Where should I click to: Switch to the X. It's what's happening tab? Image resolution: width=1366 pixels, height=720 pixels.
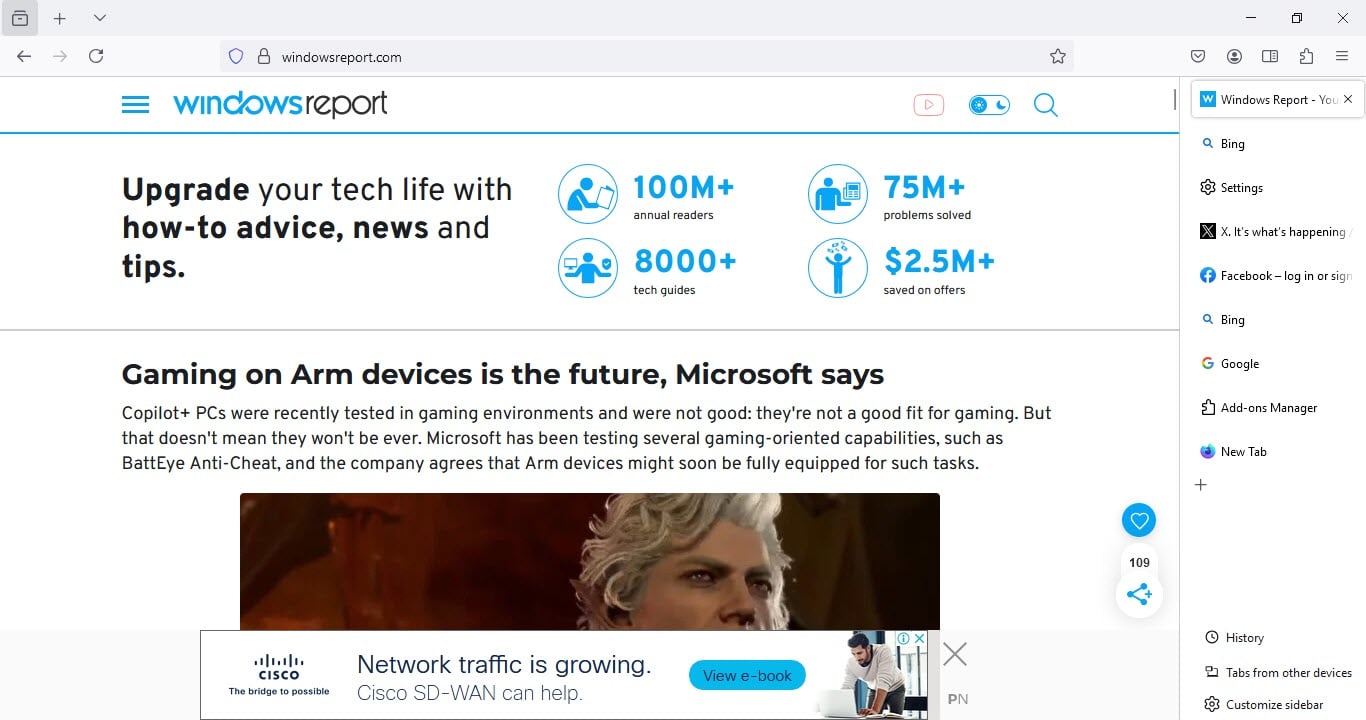click(x=1275, y=232)
